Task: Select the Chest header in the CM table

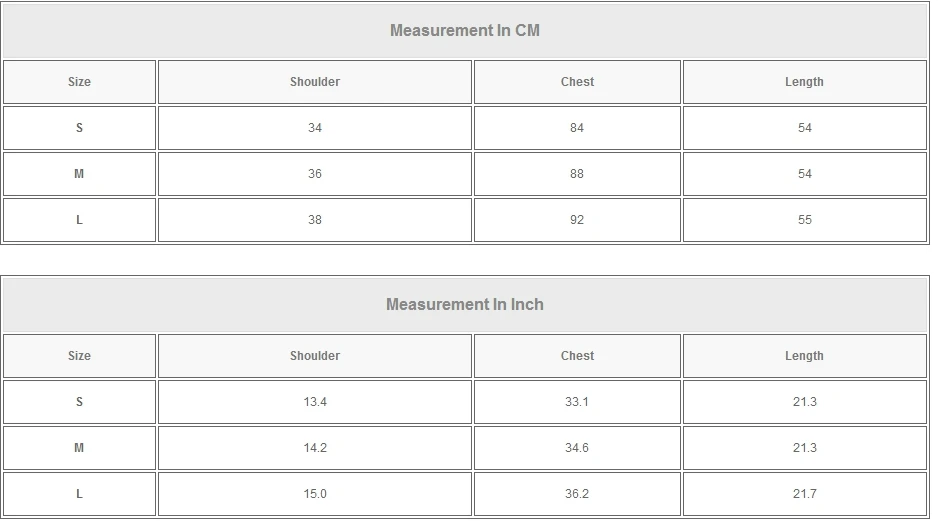Action: [577, 82]
